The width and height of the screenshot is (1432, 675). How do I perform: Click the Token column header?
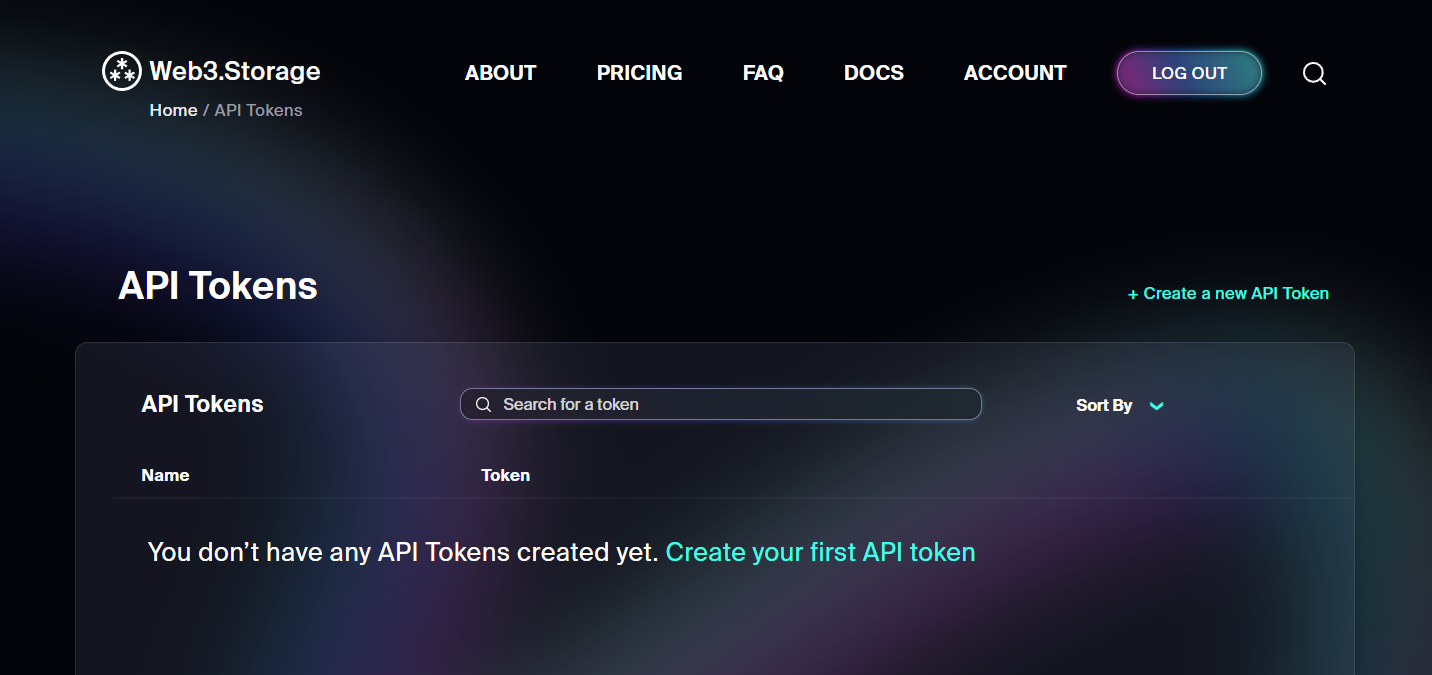[x=505, y=475]
